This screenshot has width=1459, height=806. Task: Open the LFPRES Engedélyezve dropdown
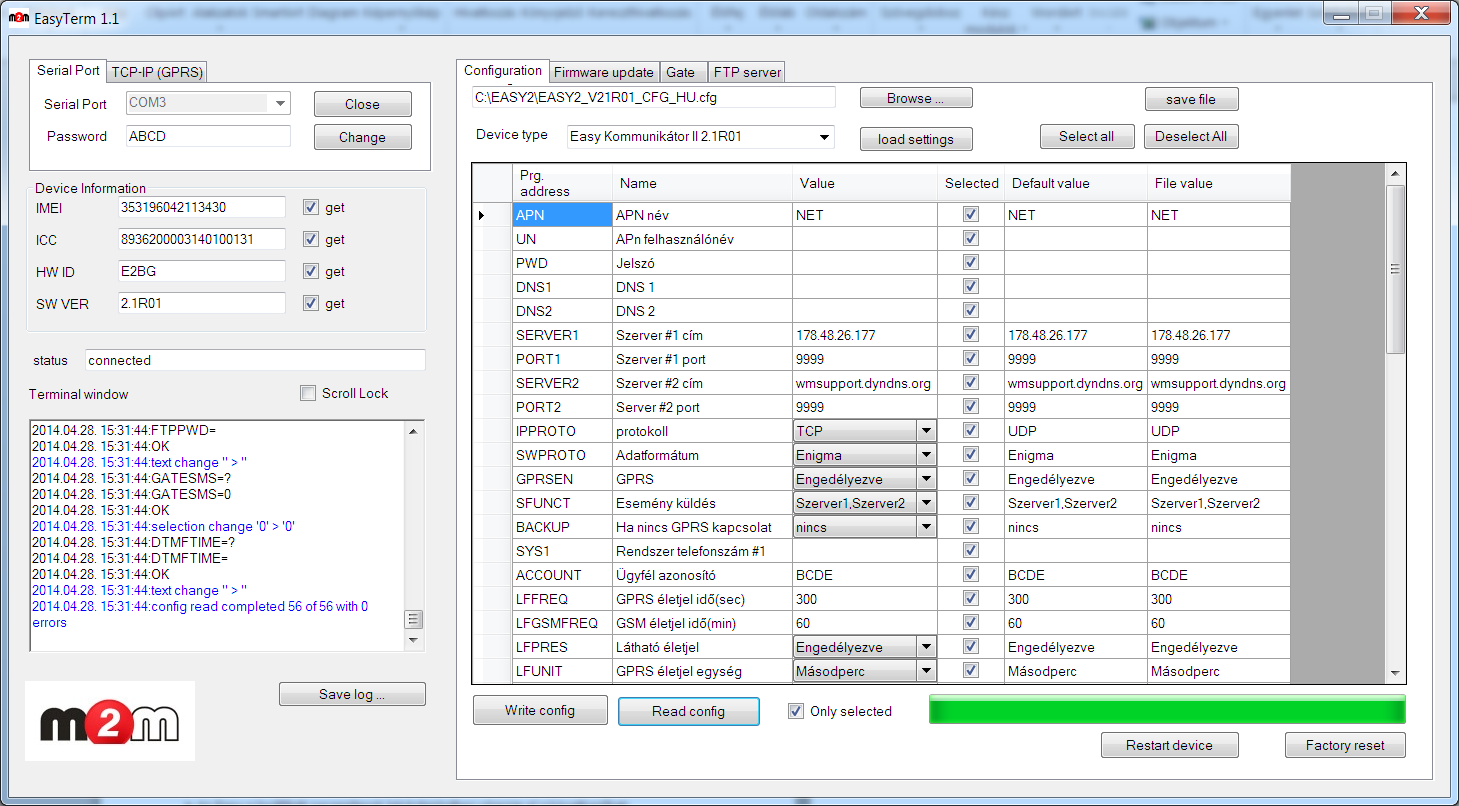click(927, 647)
